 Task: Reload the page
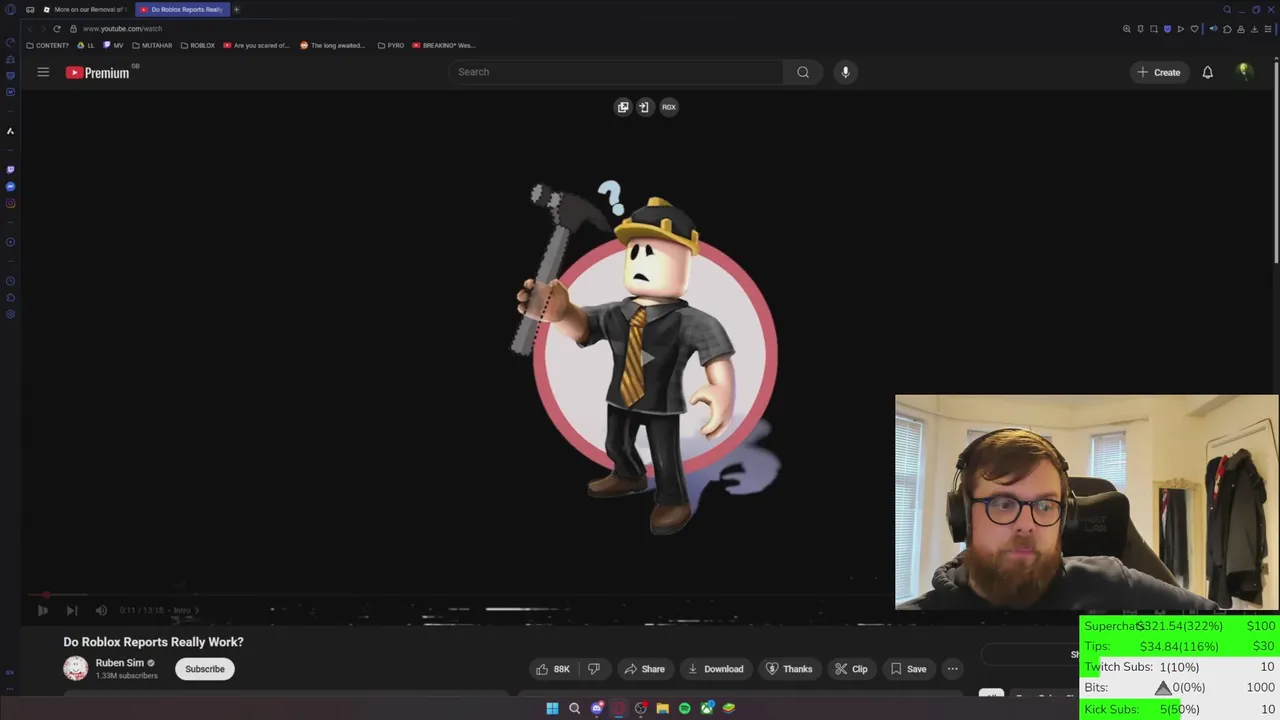[57, 28]
